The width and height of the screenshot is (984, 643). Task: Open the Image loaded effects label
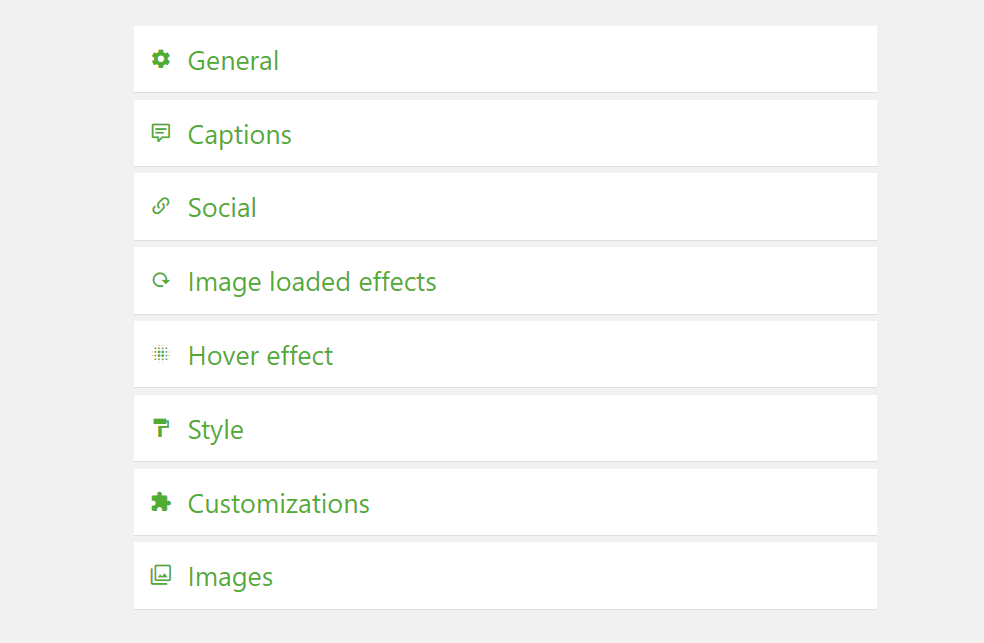coord(312,282)
